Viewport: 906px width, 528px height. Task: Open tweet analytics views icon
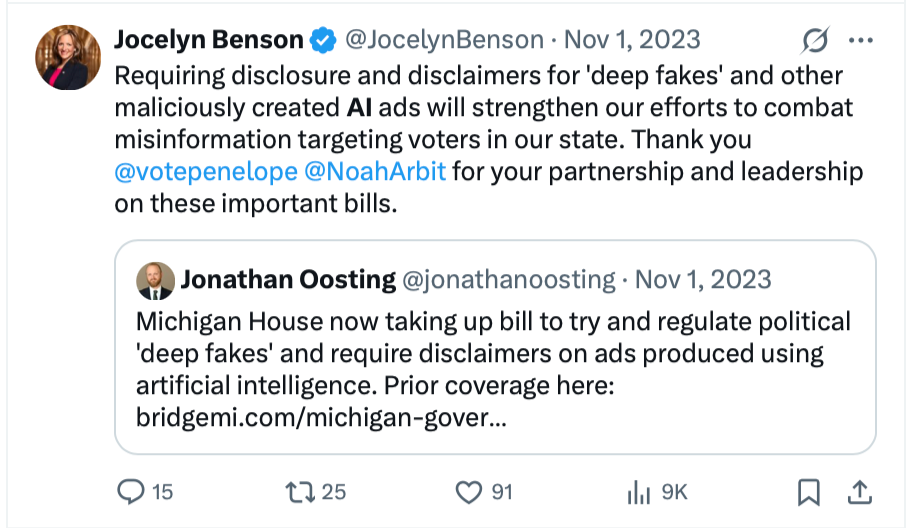[638, 491]
